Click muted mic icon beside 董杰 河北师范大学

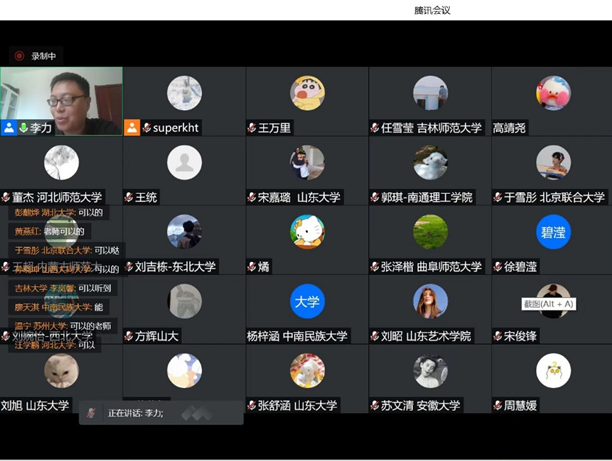click(x=5, y=197)
